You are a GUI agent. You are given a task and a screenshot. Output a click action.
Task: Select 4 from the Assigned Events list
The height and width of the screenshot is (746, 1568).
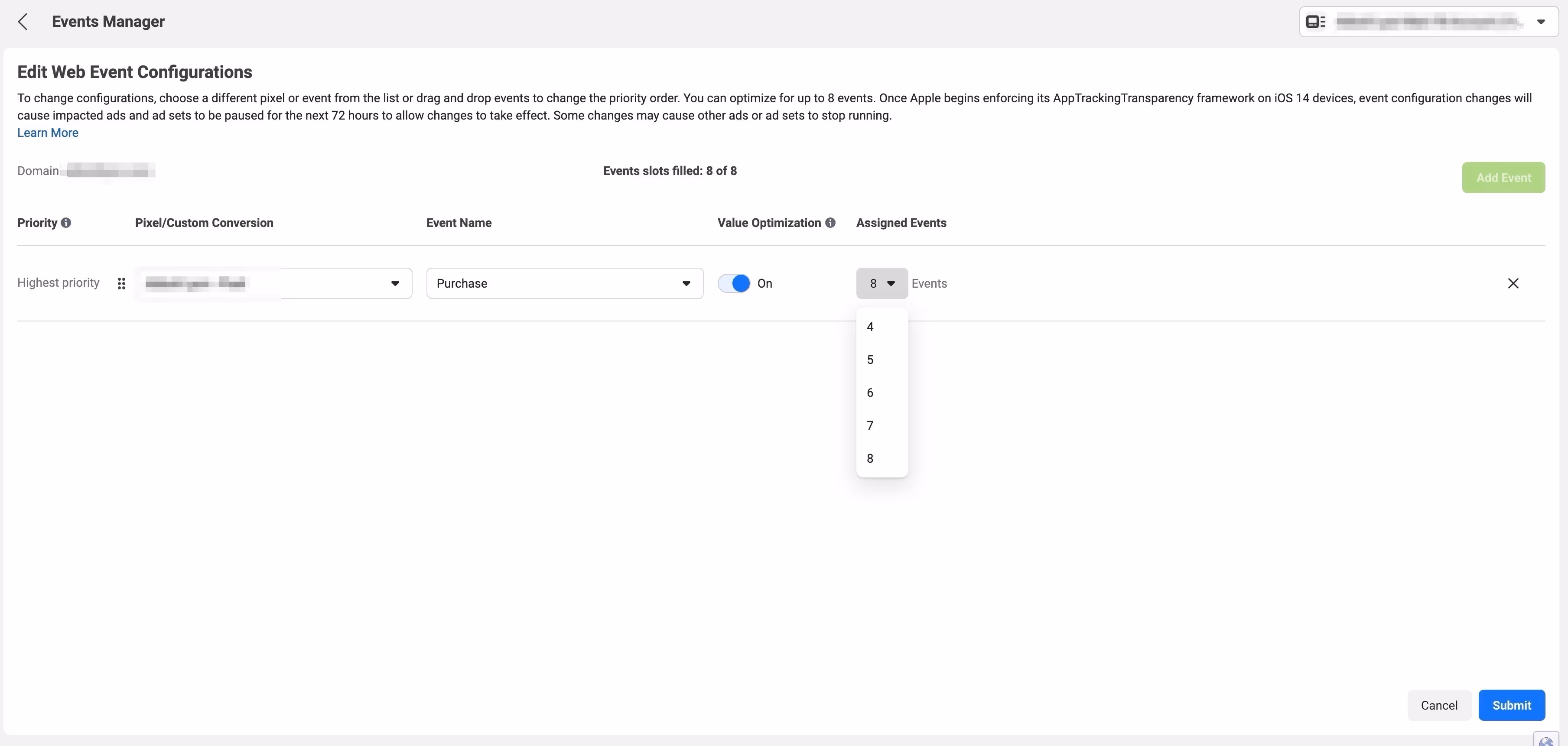click(882, 327)
